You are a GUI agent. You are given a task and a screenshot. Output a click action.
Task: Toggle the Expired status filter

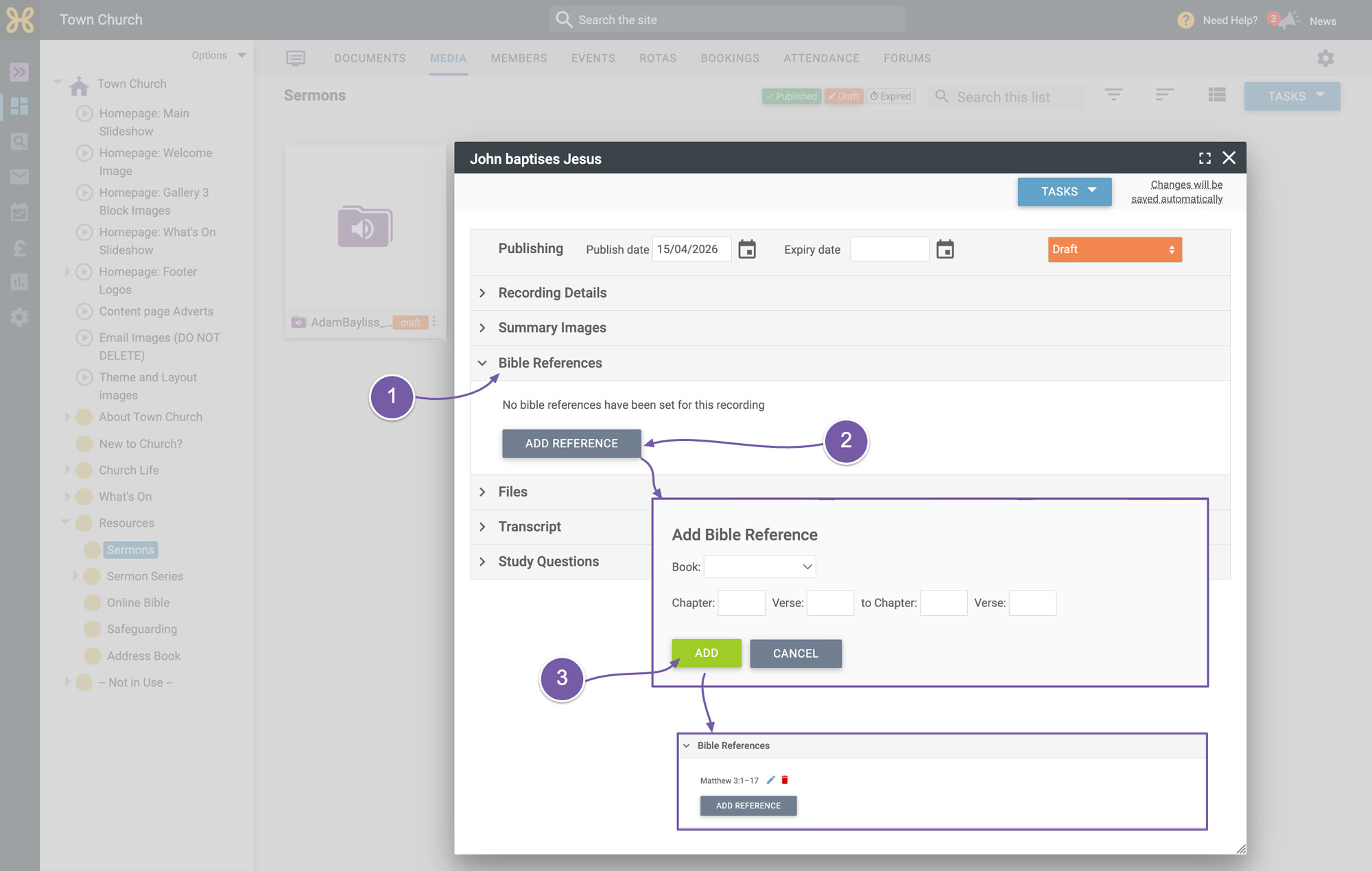[x=890, y=96]
